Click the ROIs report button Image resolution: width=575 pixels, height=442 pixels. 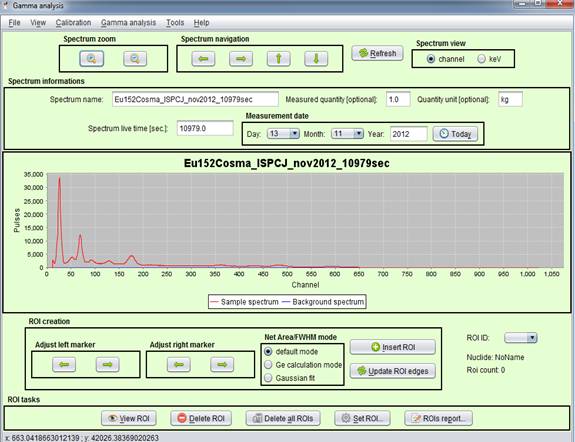click(438, 418)
